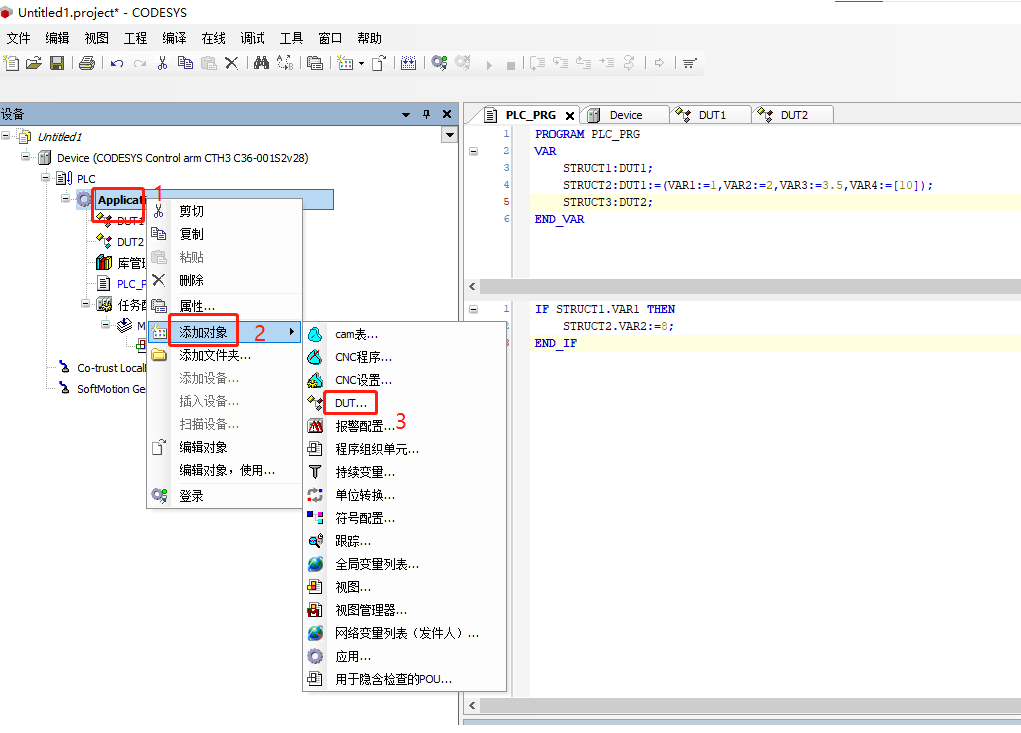The width and height of the screenshot is (1021, 733).
Task: Select Device (CODESYS Control arm) tree item
Action: coord(182,158)
